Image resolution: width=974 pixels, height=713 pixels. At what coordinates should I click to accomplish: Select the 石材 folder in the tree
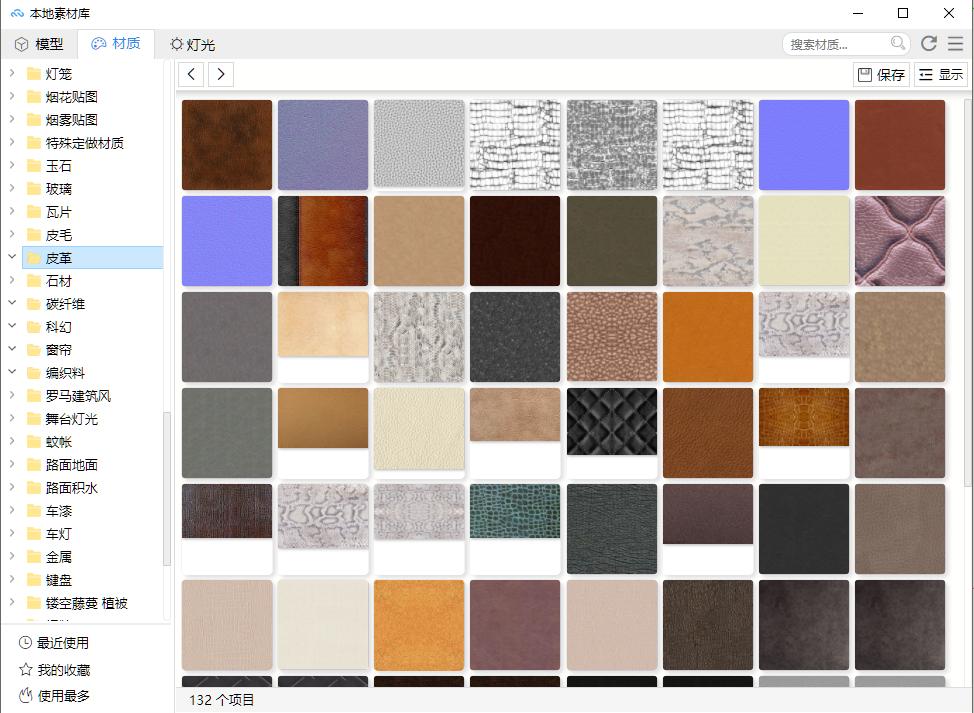tap(58, 281)
